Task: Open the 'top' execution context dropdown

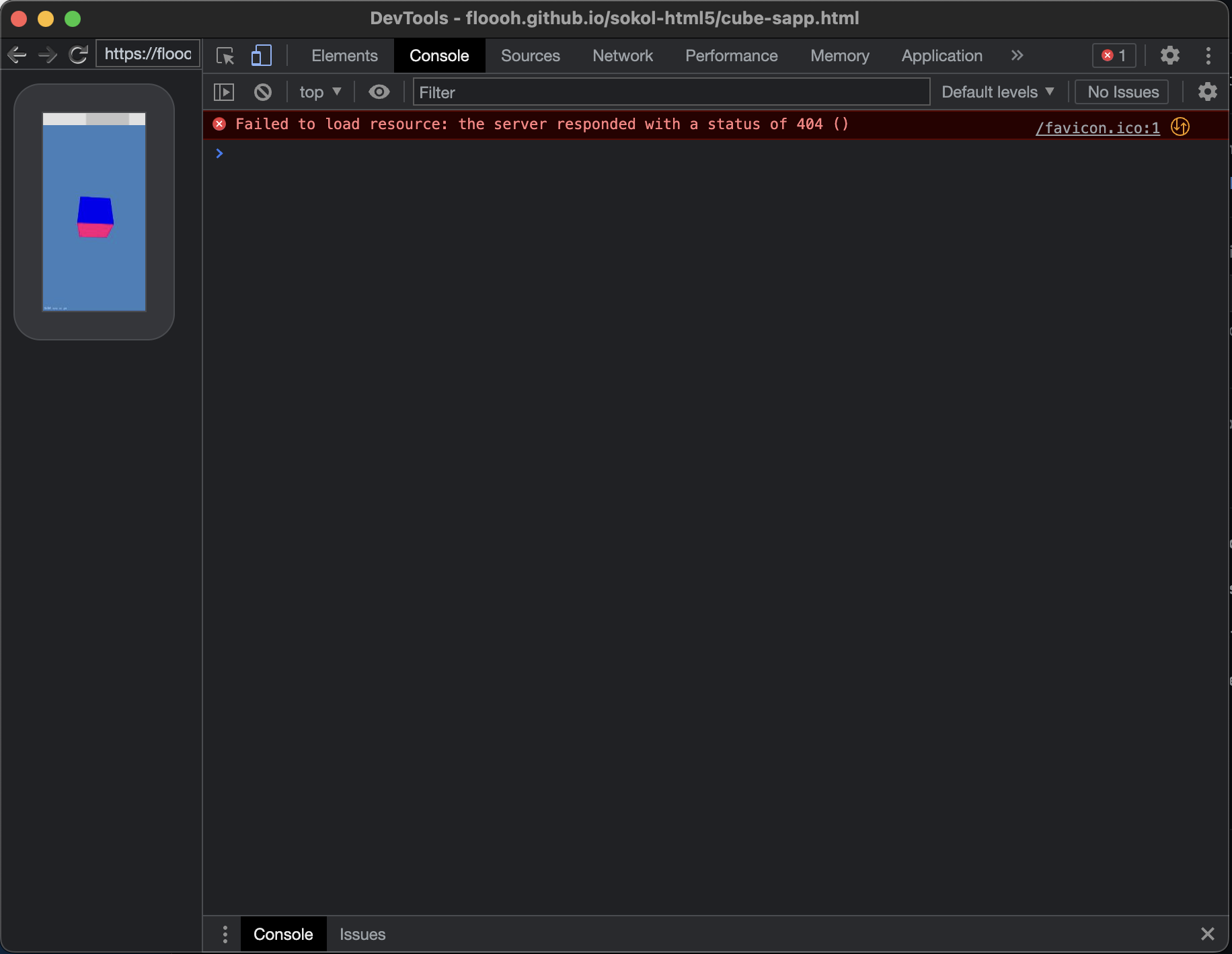Action: (x=319, y=92)
